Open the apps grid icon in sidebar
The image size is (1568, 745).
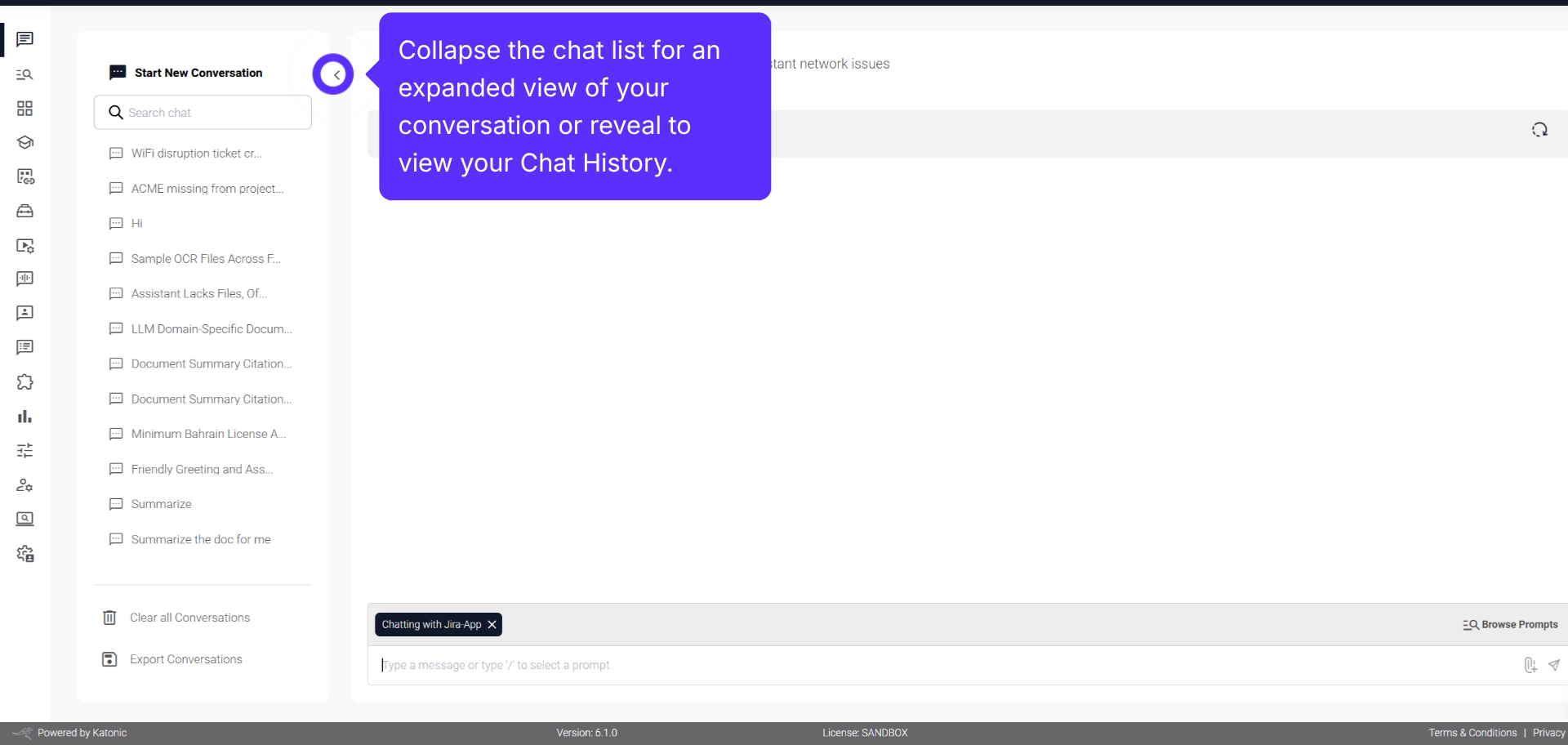[x=24, y=108]
